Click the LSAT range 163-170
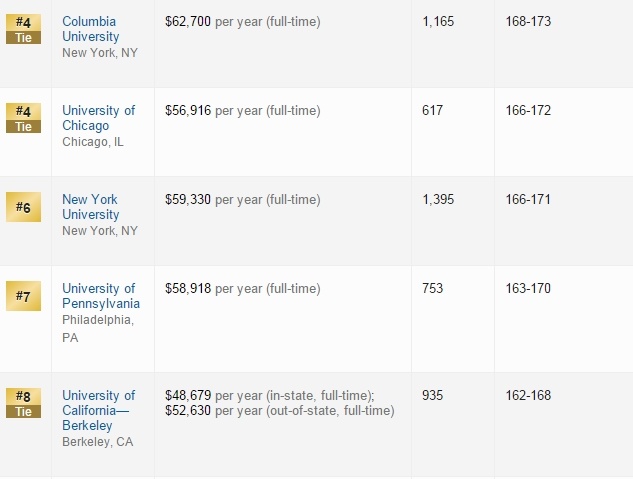 [x=528, y=288]
